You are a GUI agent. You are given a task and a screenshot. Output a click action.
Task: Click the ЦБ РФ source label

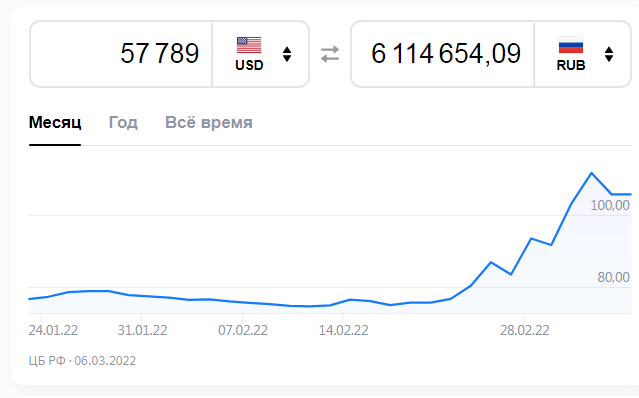coord(47,361)
